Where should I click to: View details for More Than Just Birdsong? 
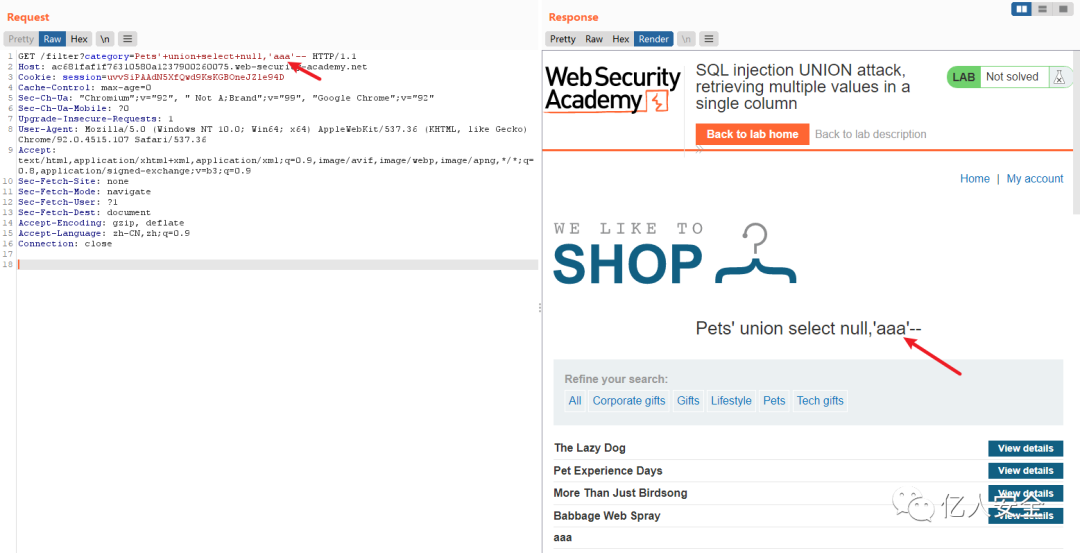pos(1026,493)
